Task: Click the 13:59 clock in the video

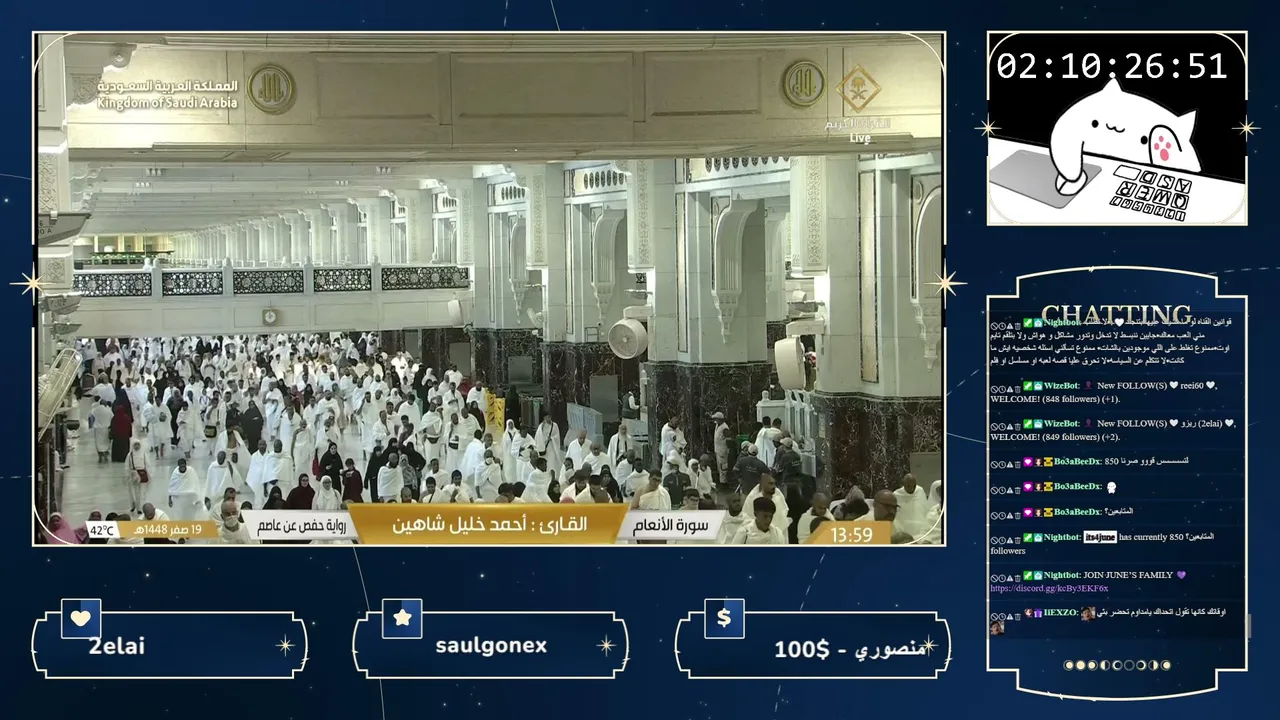Action: [852, 535]
